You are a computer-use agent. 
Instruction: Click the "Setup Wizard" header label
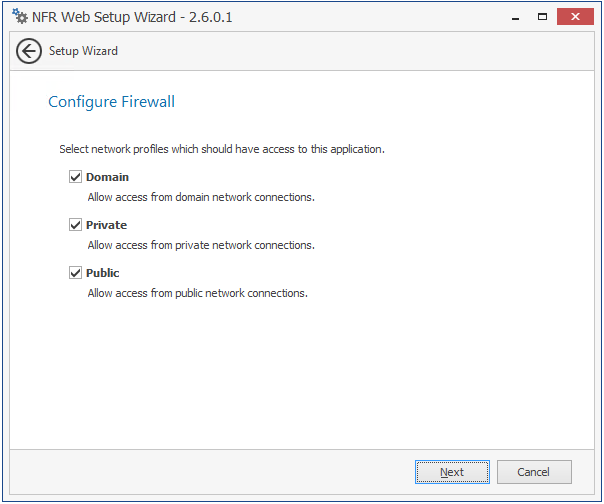(83, 51)
